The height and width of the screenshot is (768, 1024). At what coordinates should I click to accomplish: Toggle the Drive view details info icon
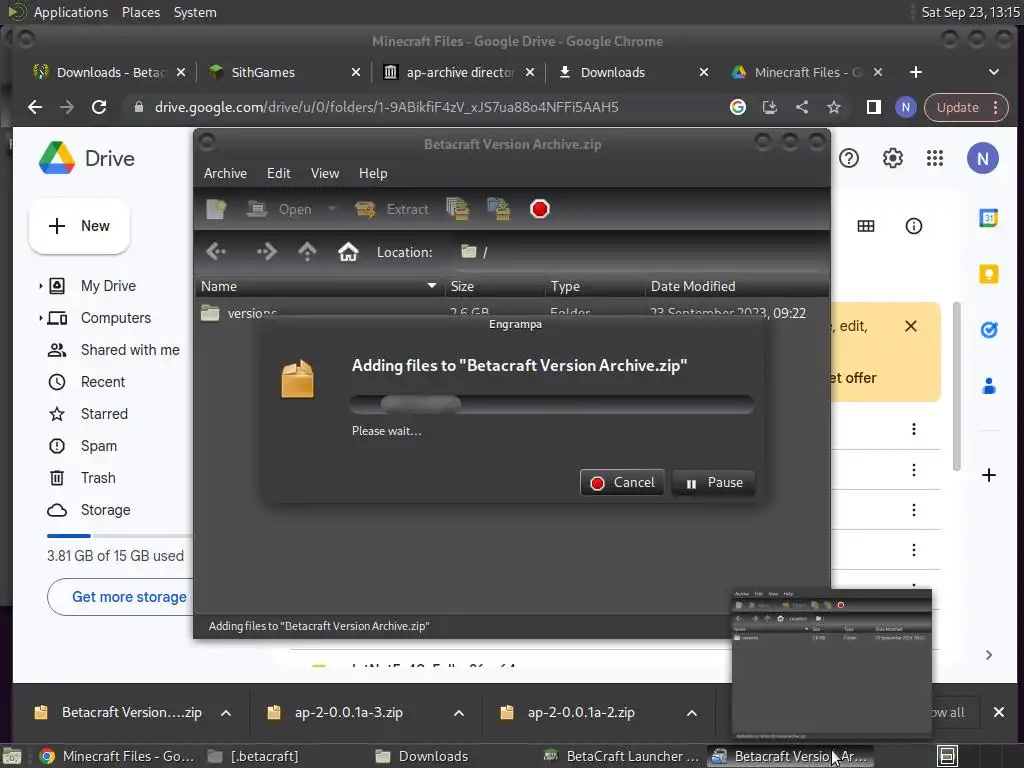pos(913,226)
